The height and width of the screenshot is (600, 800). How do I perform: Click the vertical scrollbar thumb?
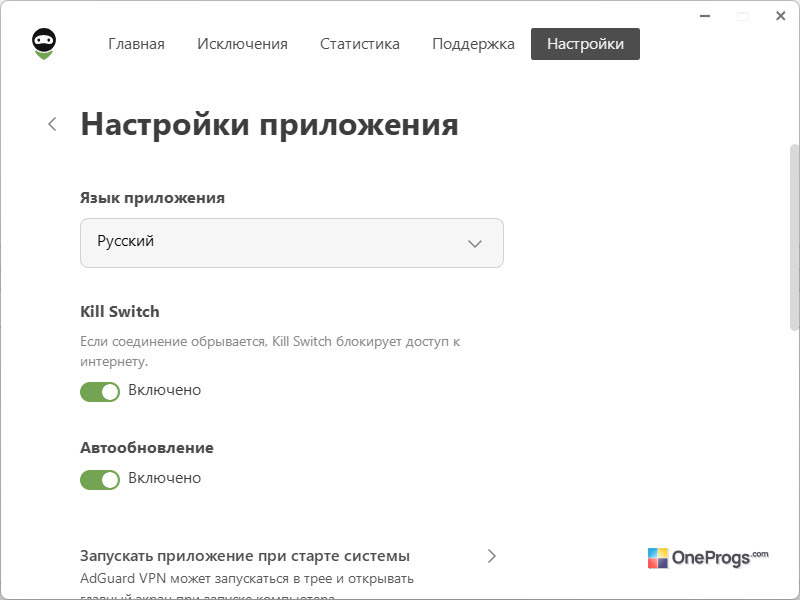[794, 237]
